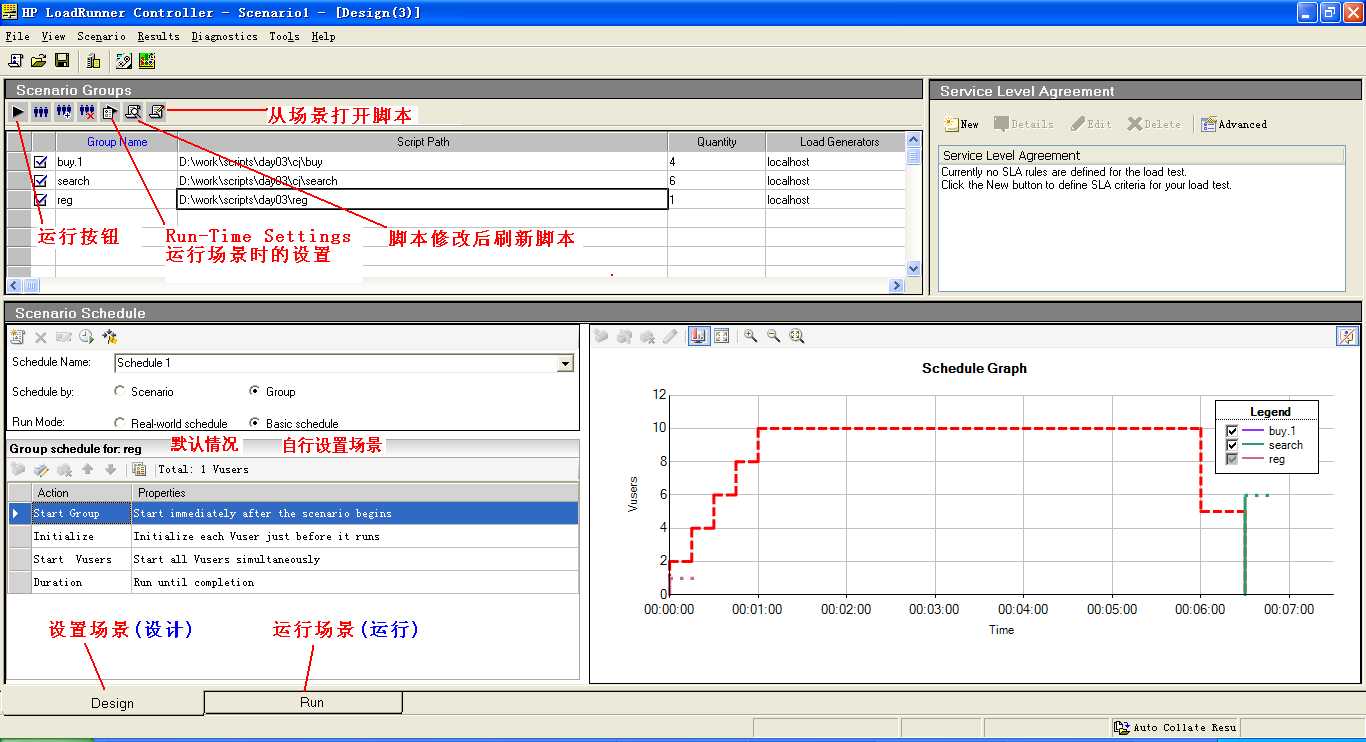Click left arrow of groups horizontal scrollbar
This screenshot has width=1366, height=742.
click(13, 286)
